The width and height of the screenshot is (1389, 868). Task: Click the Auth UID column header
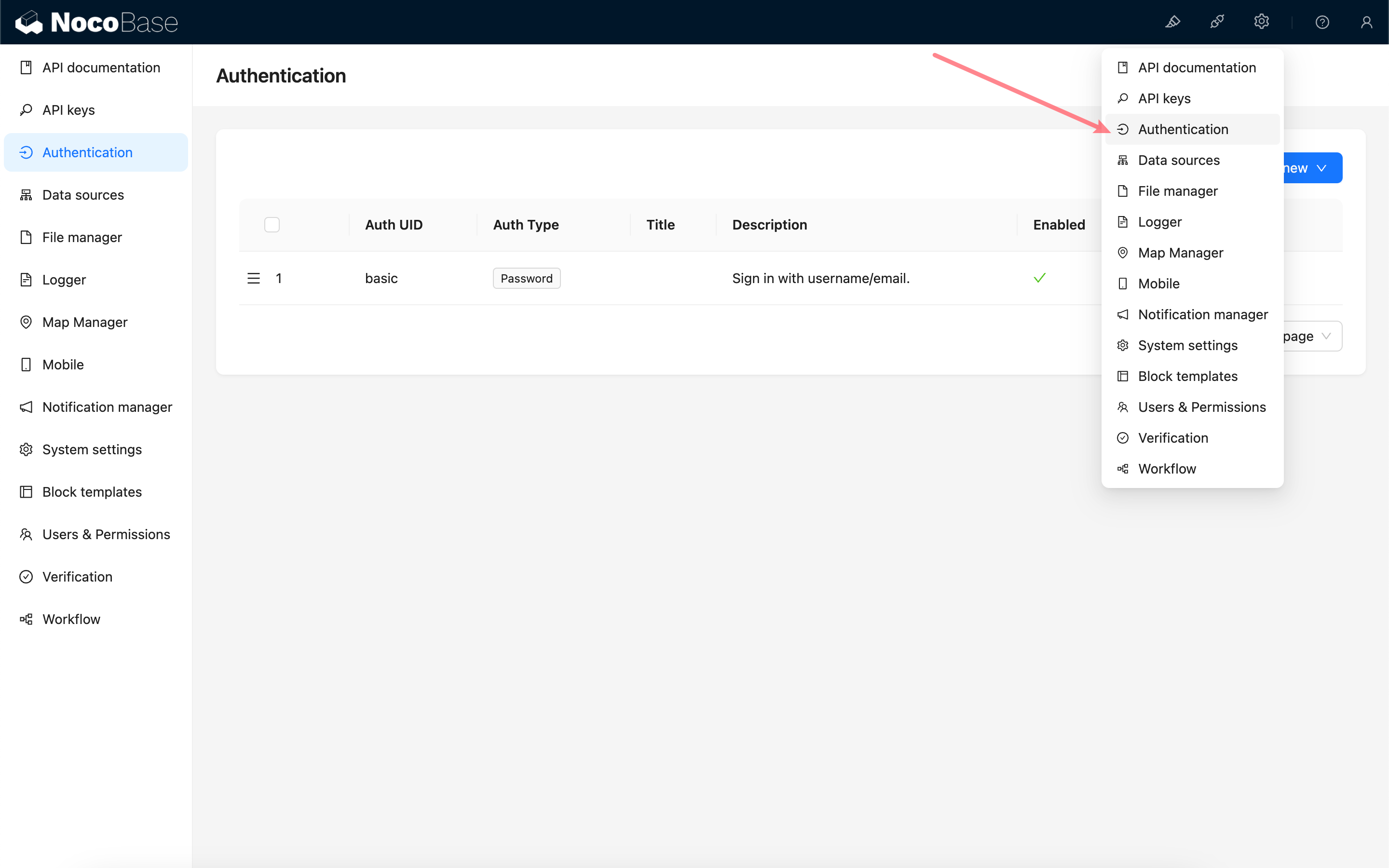[394, 224]
